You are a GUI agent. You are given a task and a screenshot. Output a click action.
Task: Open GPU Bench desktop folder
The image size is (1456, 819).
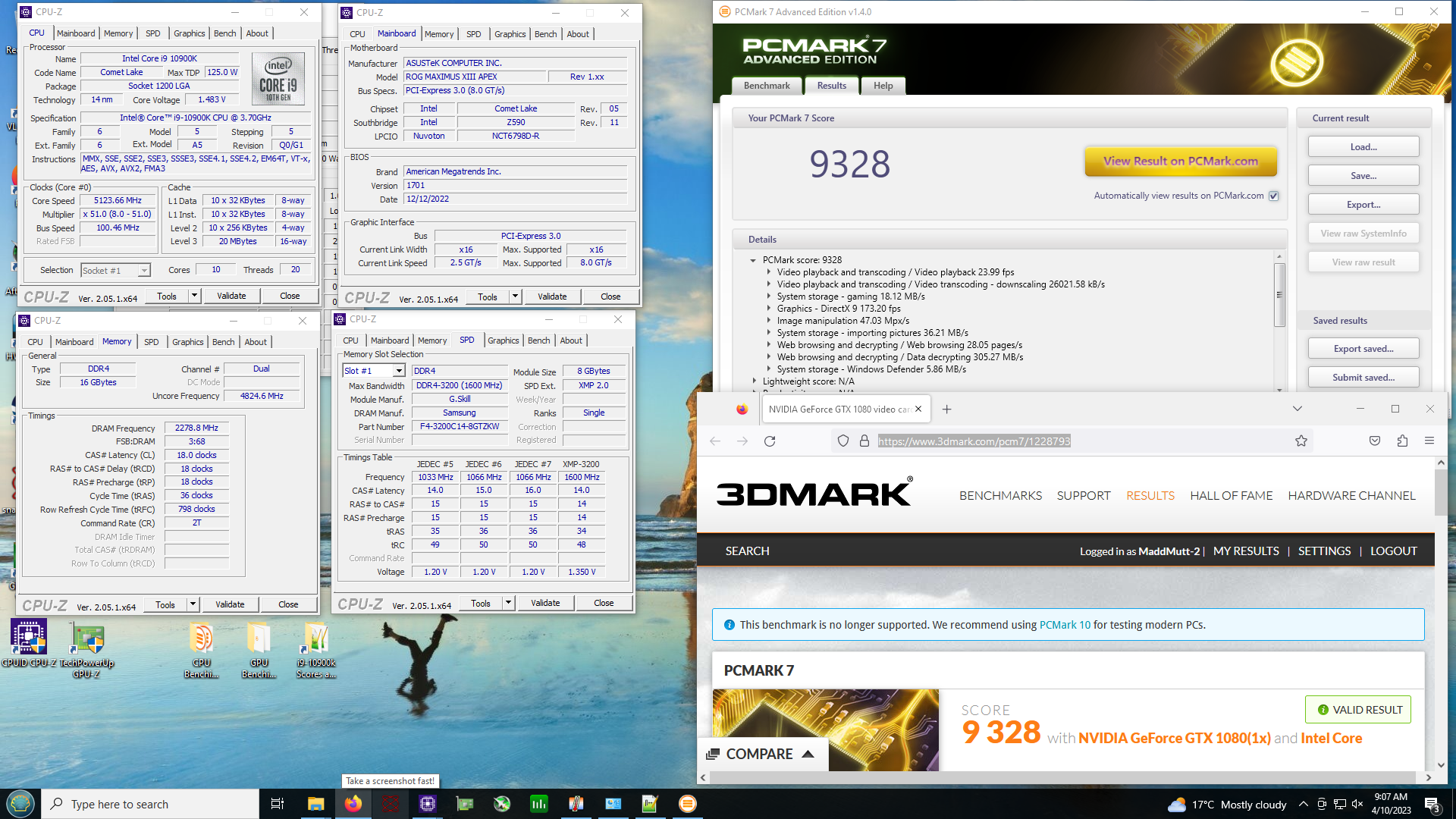(259, 650)
